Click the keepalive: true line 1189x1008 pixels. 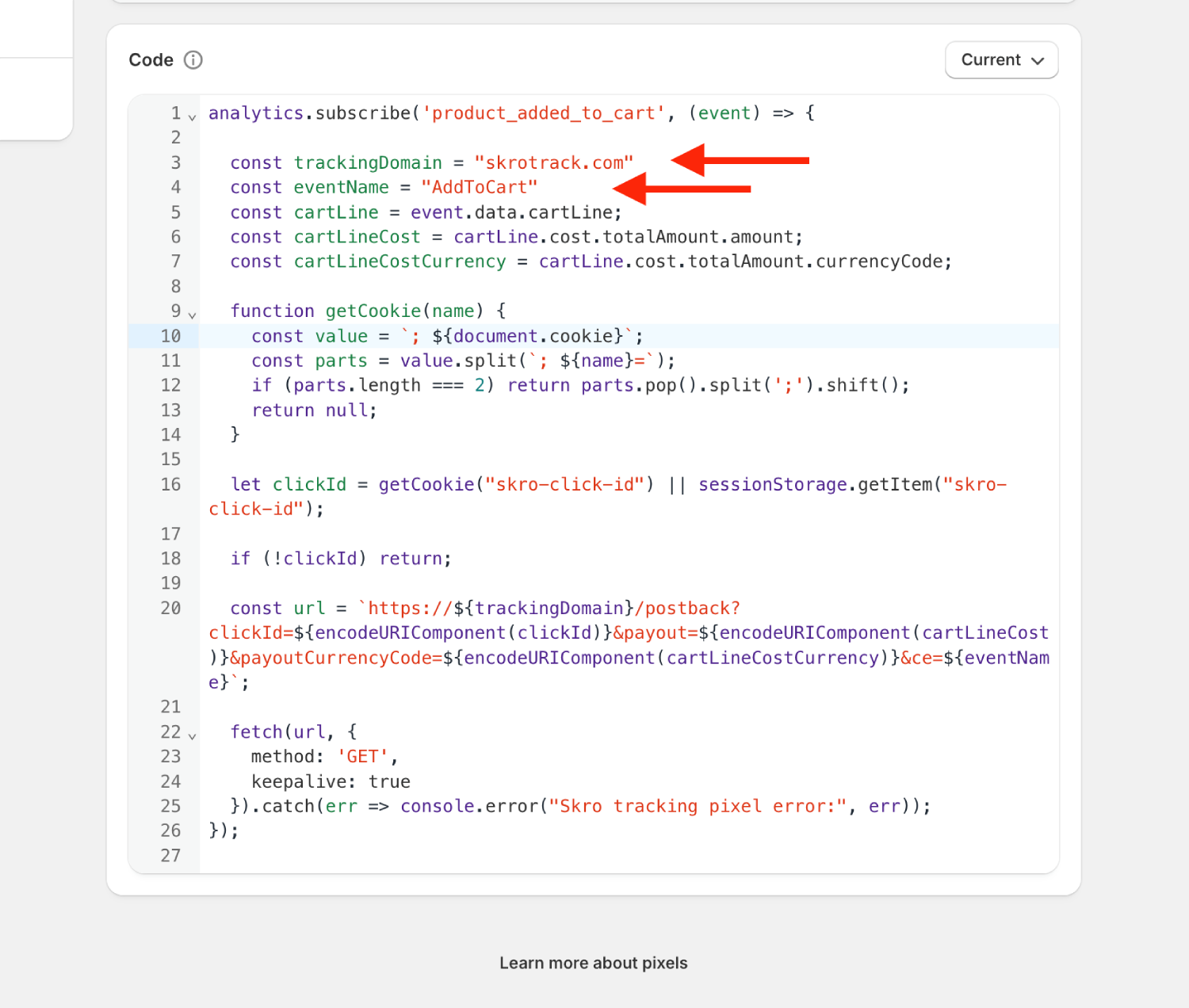(x=331, y=781)
